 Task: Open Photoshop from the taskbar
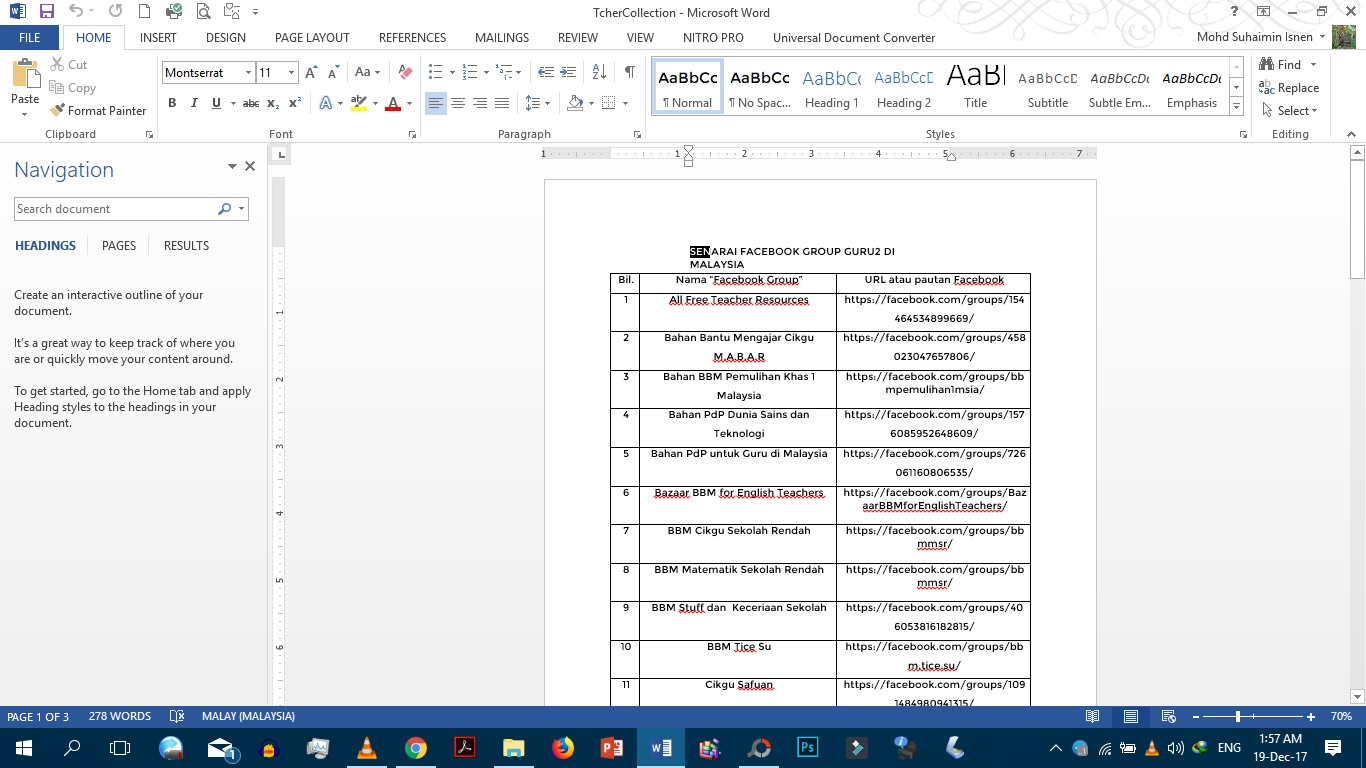(807, 748)
